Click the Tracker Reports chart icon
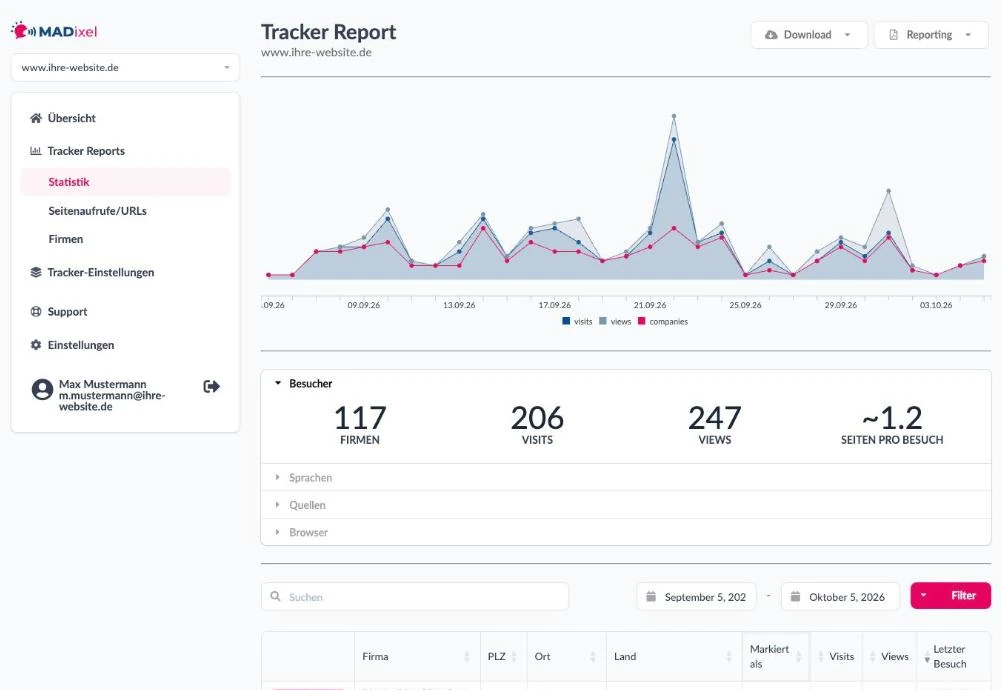 tap(36, 151)
